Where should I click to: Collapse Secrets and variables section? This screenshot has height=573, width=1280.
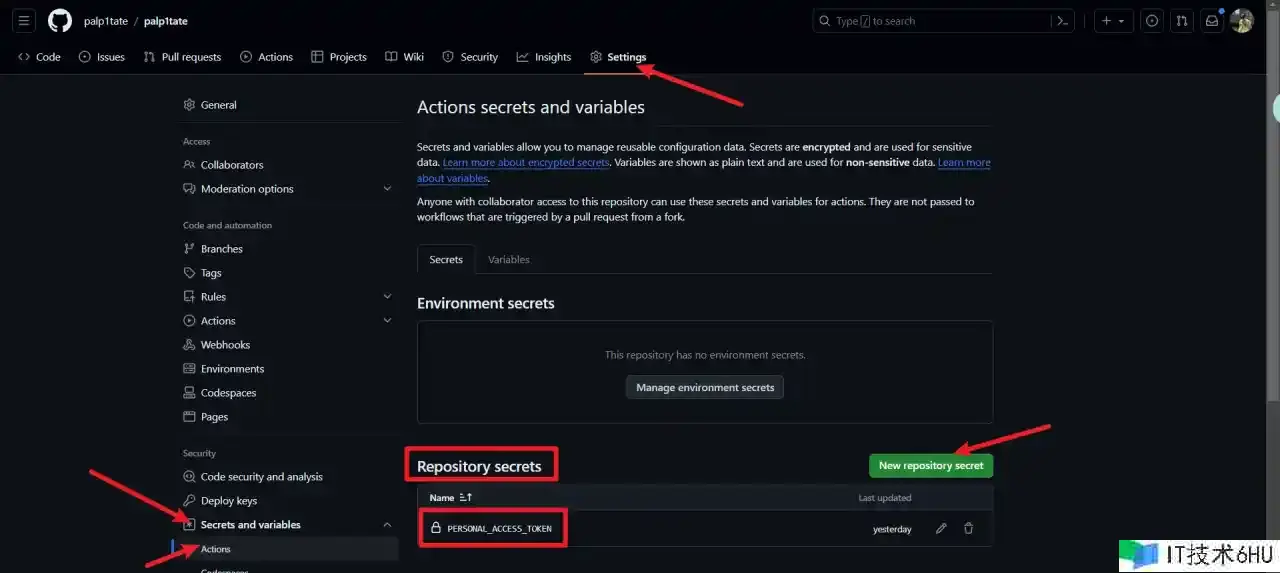coord(387,525)
